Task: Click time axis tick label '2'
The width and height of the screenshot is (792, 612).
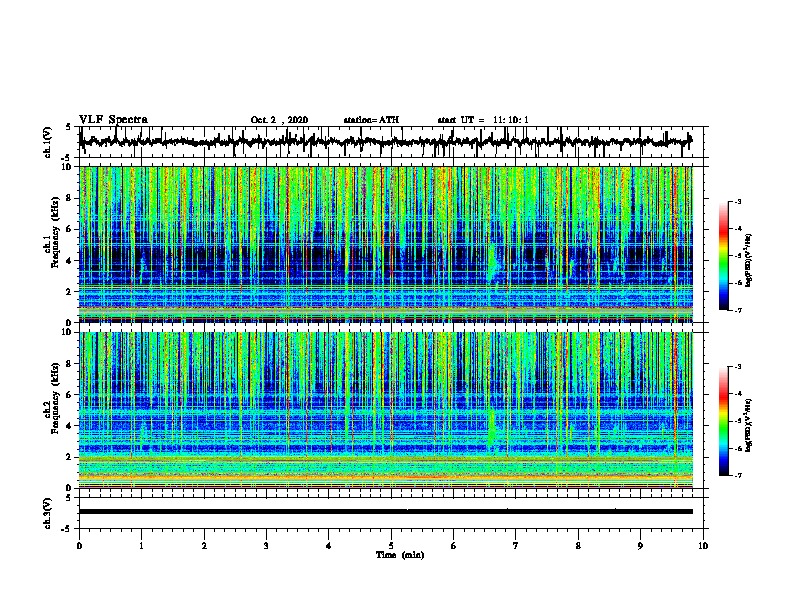Action: 204,546
